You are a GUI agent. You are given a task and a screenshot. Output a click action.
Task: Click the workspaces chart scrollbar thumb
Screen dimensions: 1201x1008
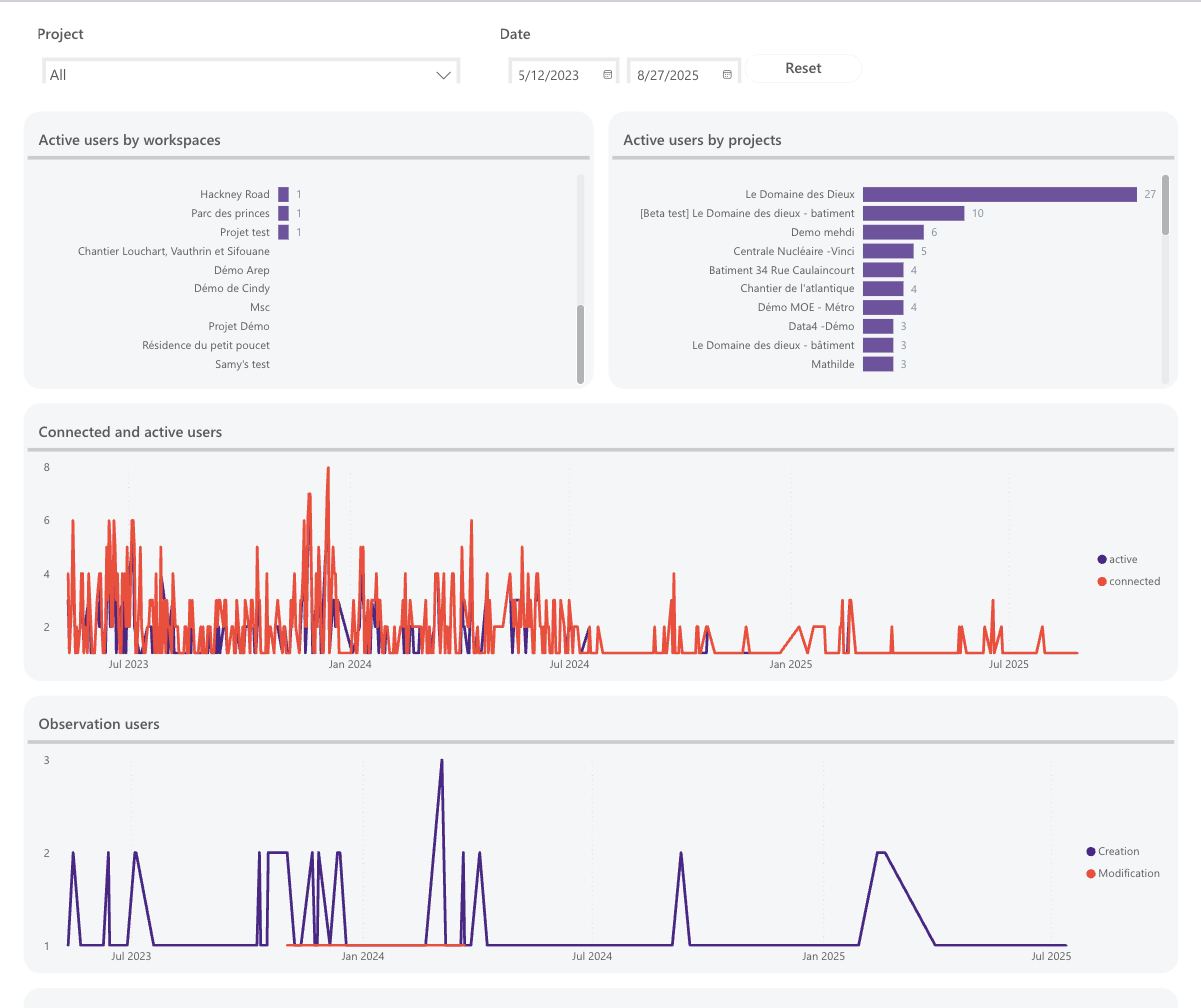pos(580,344)
